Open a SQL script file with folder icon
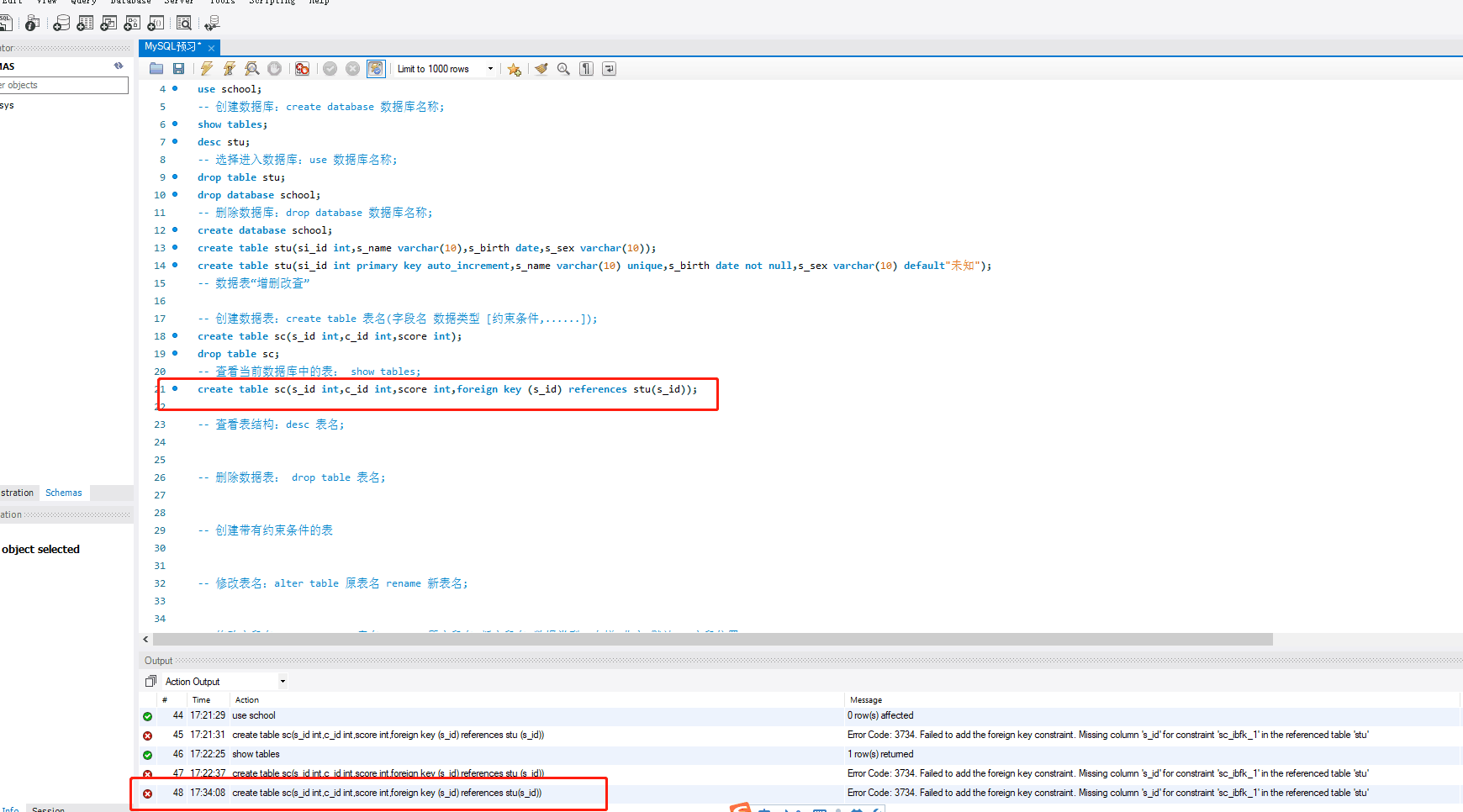The height and width of the screenshot is (812, 1463). tap(156, 69)
